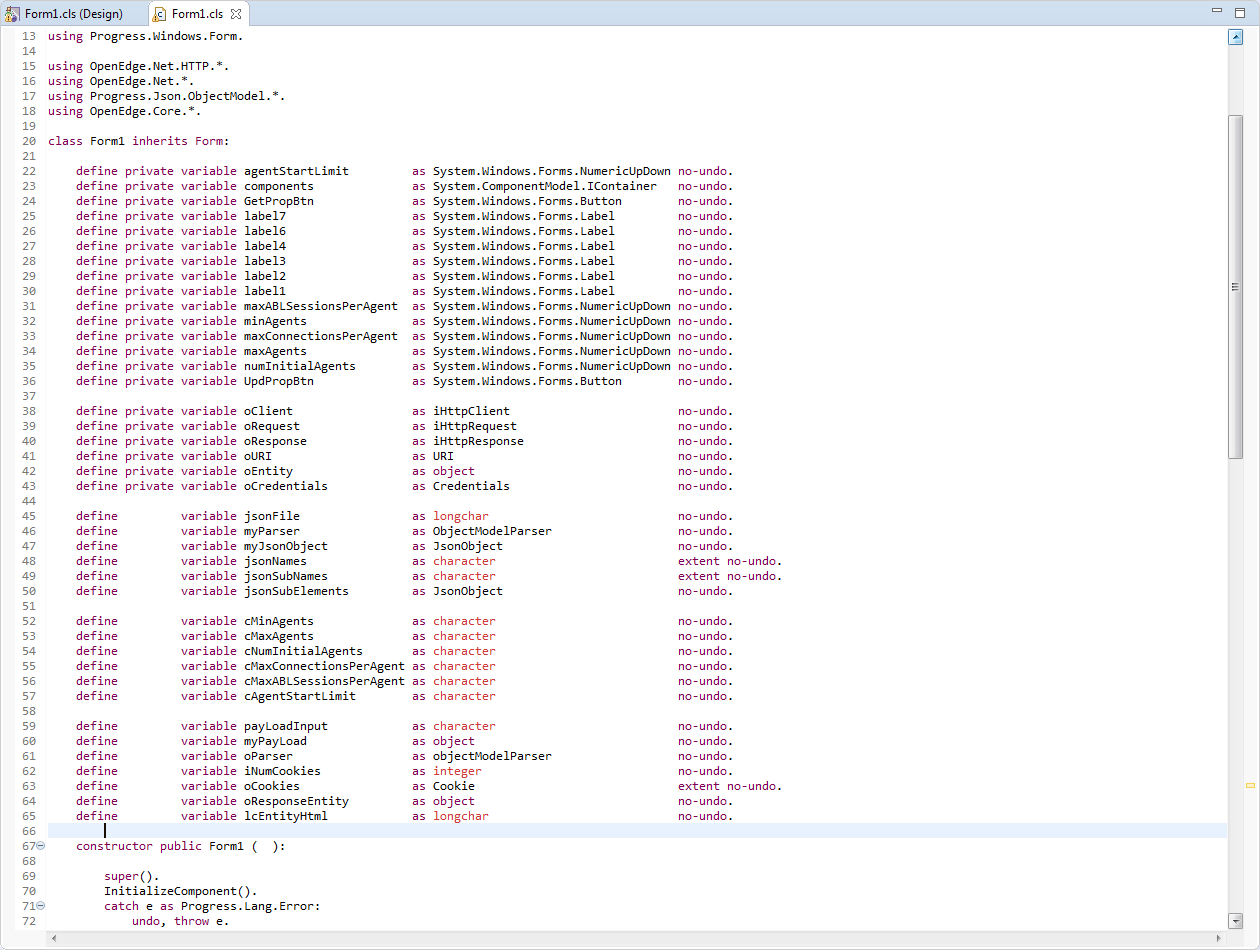This screenshot has width=1260, height=950.
Task: Click the 'jsonFile' variable name
Action: (272, 516)
